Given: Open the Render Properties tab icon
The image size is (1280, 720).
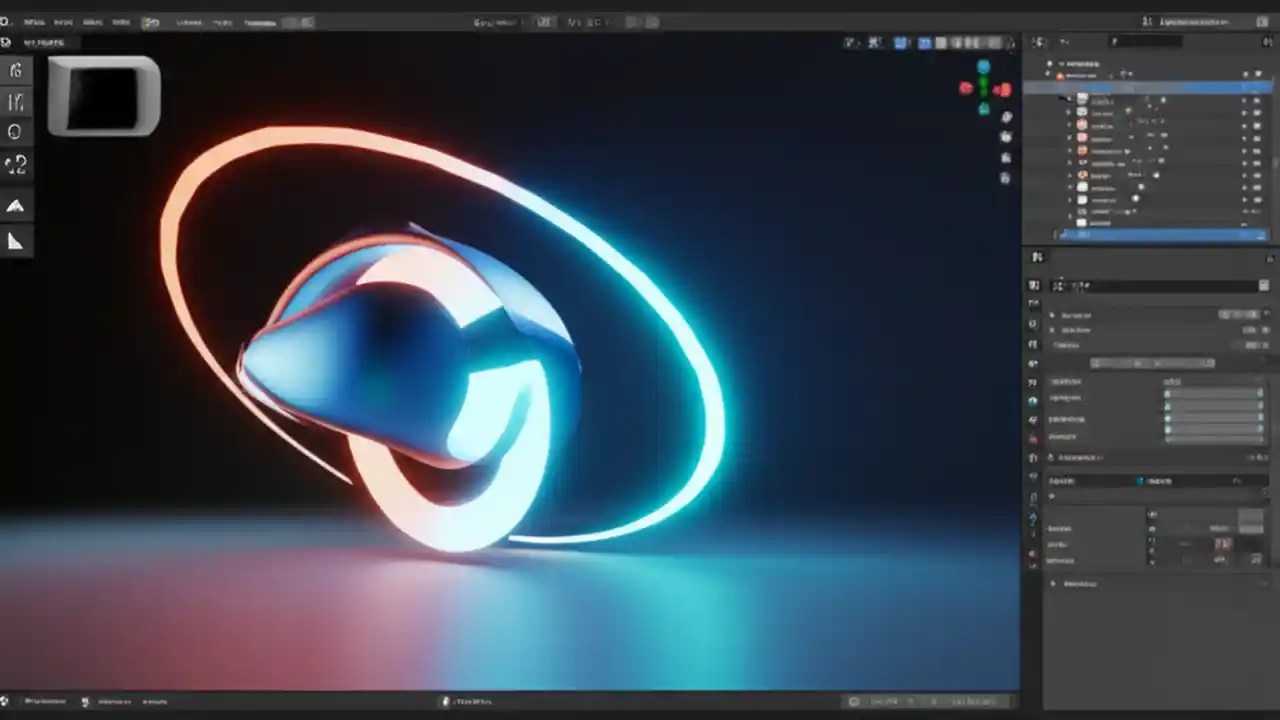Looking at the screenshot, I should 1034,287.
